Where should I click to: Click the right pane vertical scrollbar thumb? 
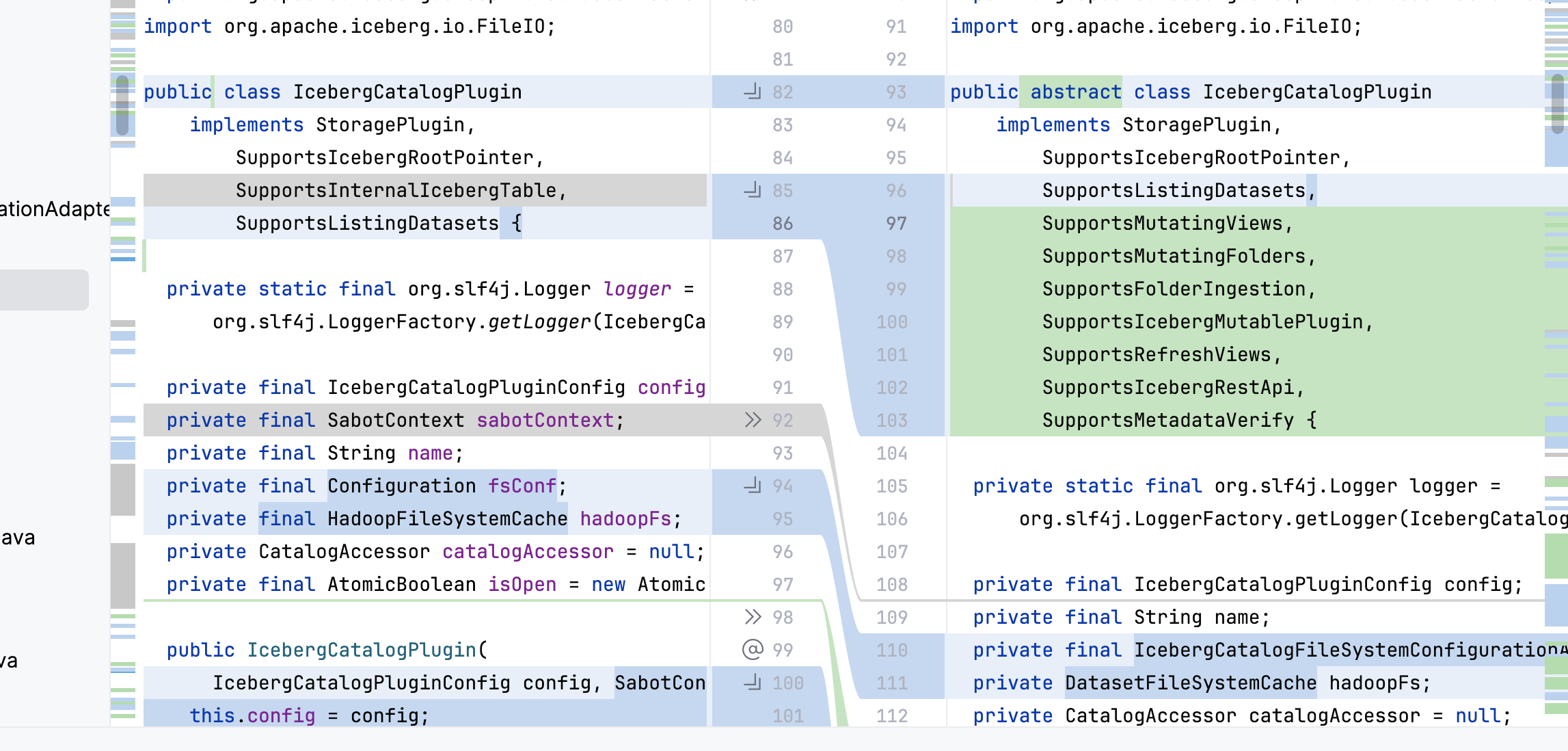click(1558, 103)
